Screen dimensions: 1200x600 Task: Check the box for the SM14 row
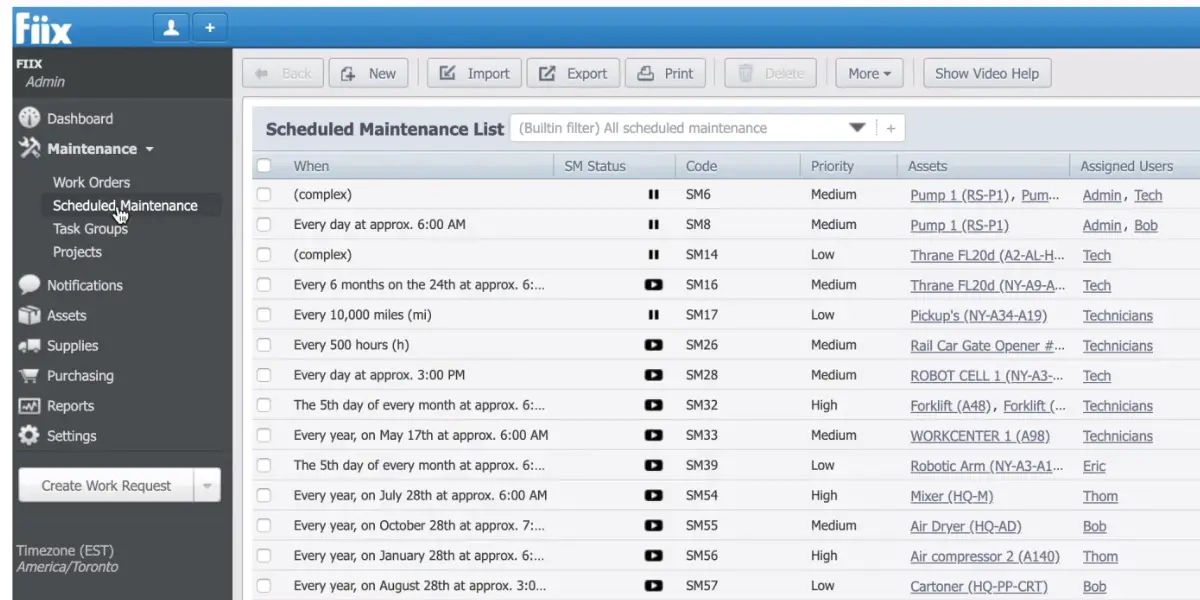[264, 255]
